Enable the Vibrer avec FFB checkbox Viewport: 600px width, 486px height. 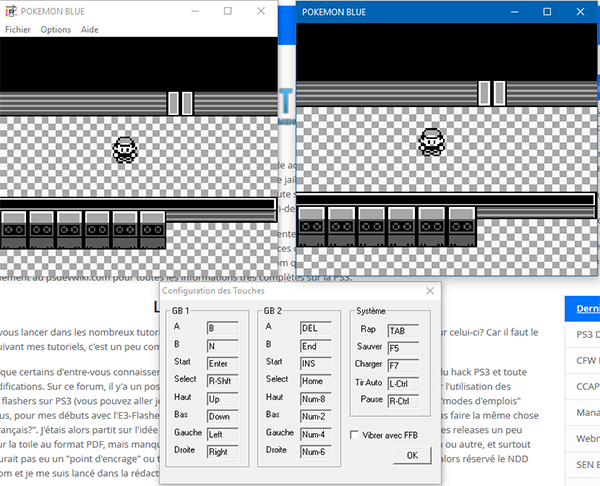pos(354,435)
